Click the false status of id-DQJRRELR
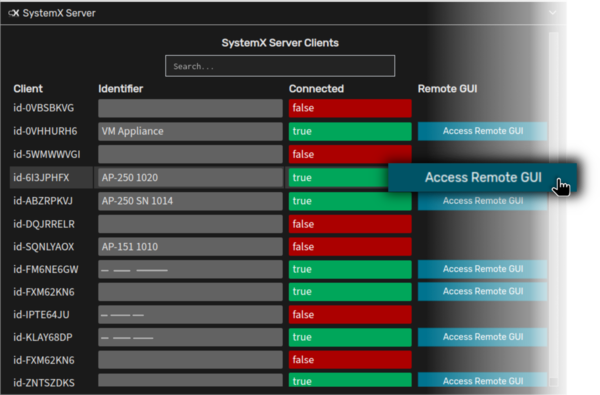 350,224
